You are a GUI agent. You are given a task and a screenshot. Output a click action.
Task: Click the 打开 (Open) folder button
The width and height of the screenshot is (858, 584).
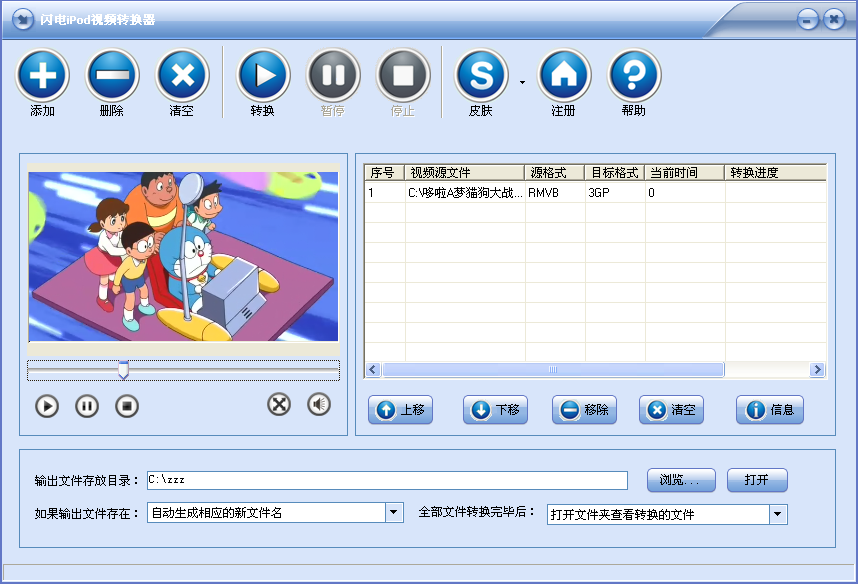coord(757,480)
